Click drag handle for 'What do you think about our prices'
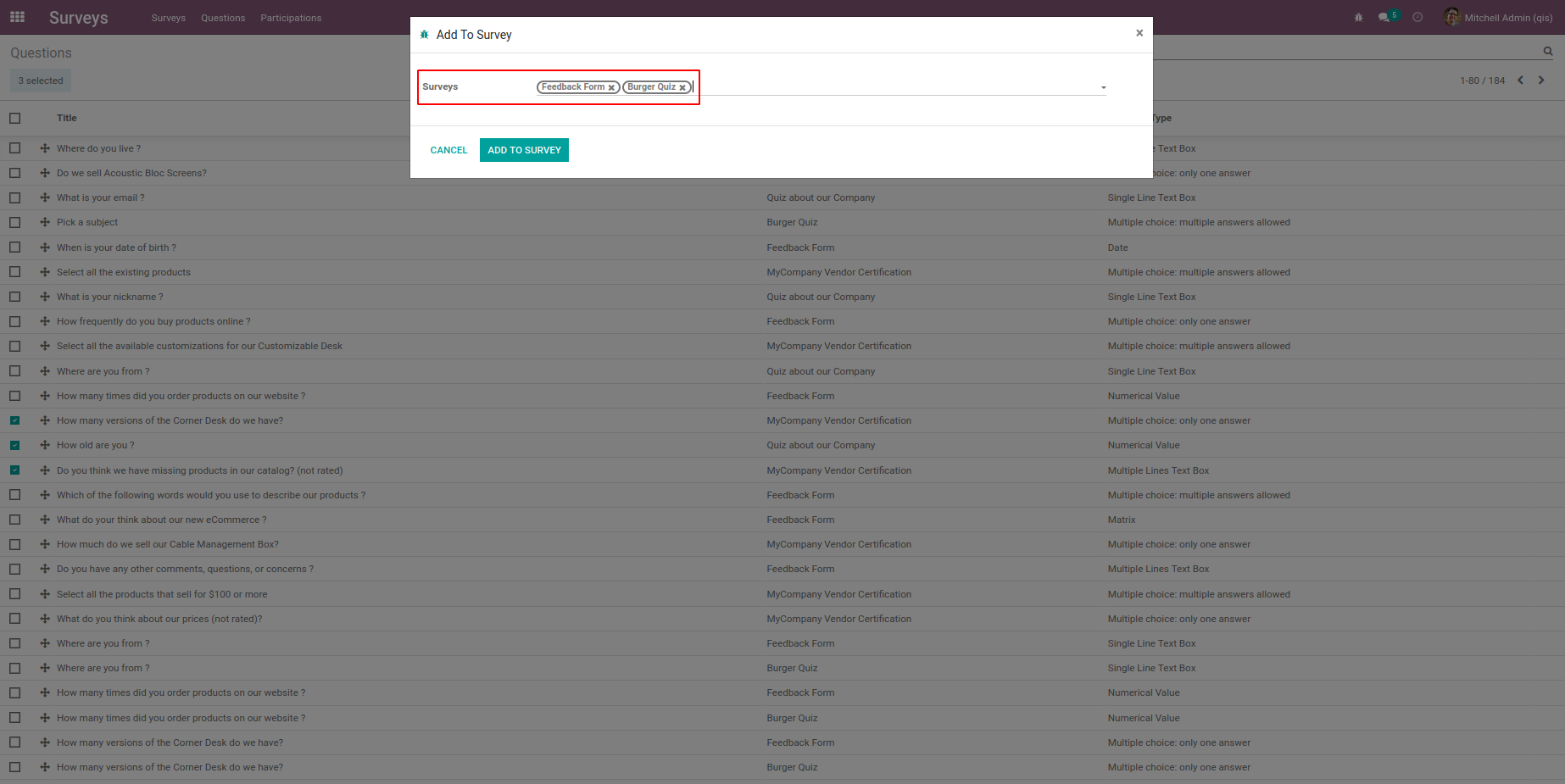The width and height of the screenshot is (1565, 784). point(45,619)
